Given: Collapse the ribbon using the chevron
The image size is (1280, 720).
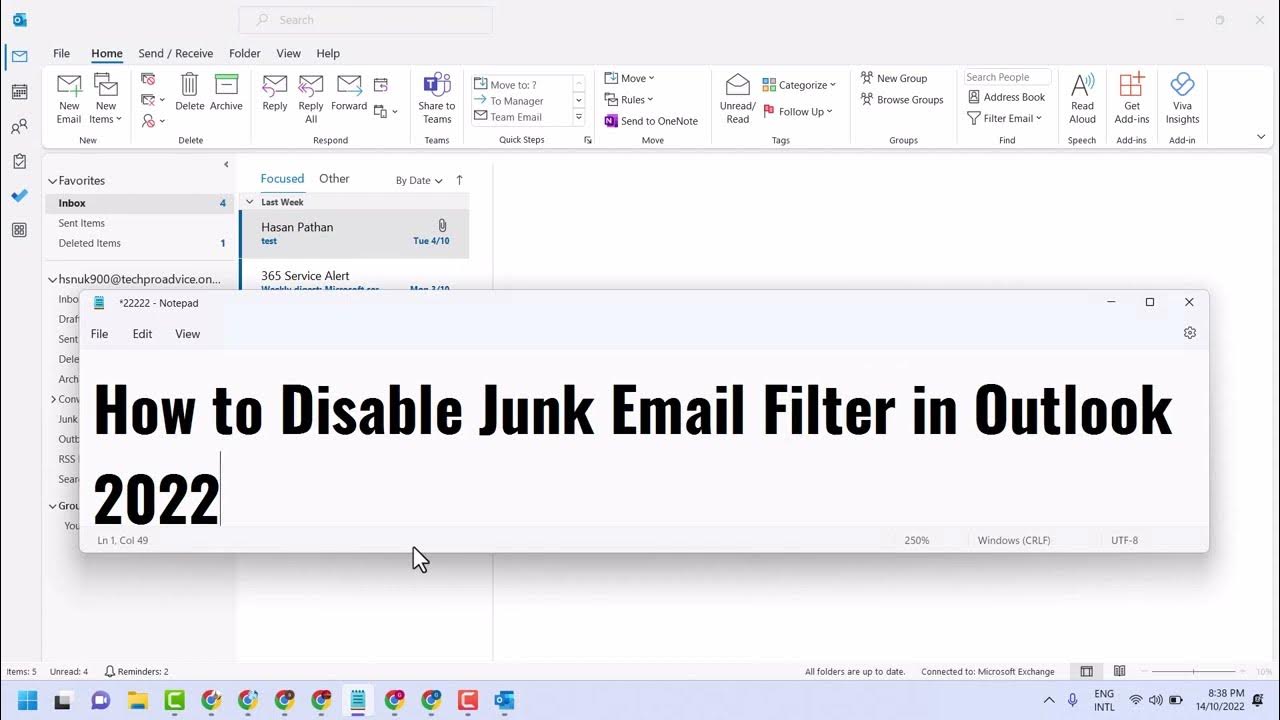Looking at the screenshot, I should (1261, 137).
